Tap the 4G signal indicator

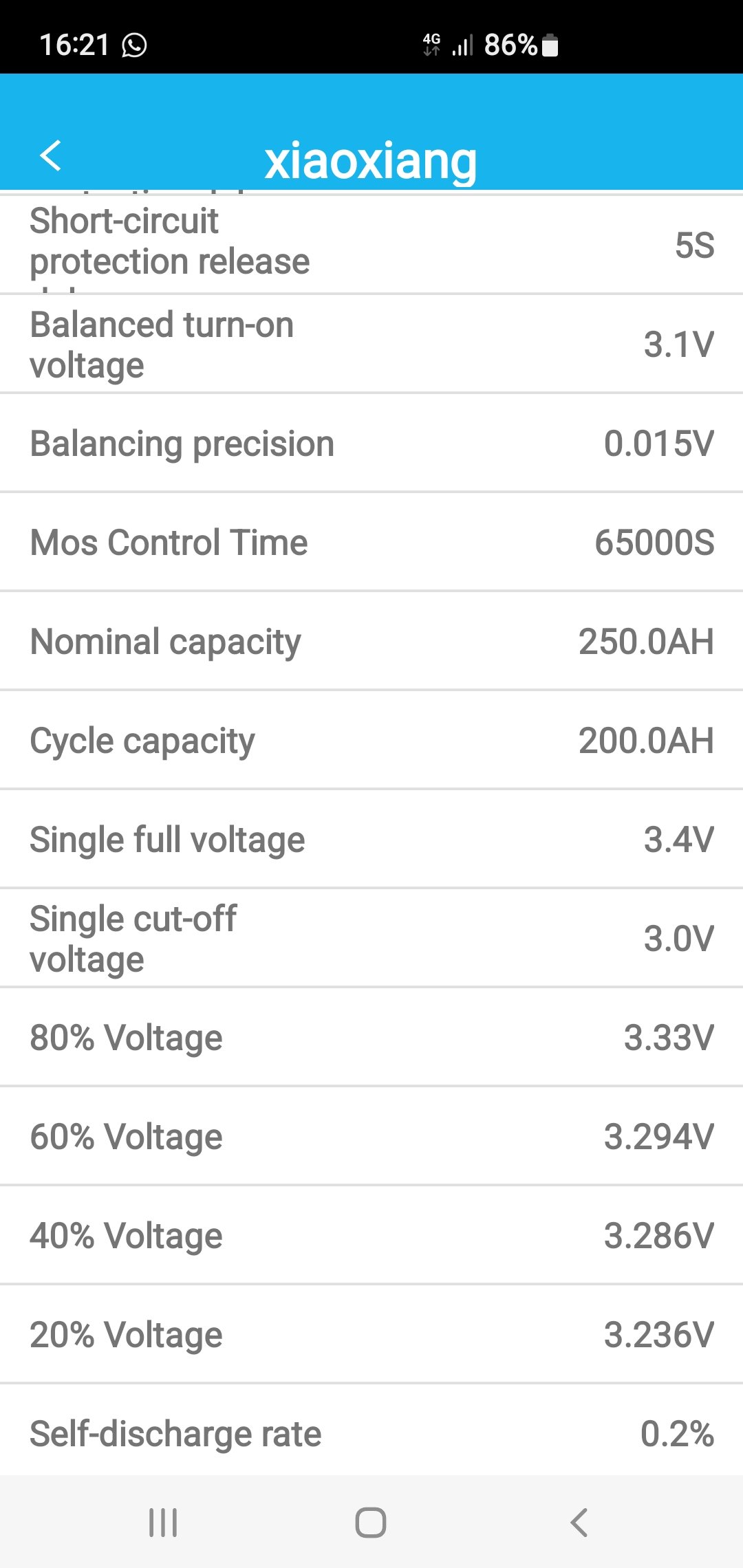pos(432,45)
